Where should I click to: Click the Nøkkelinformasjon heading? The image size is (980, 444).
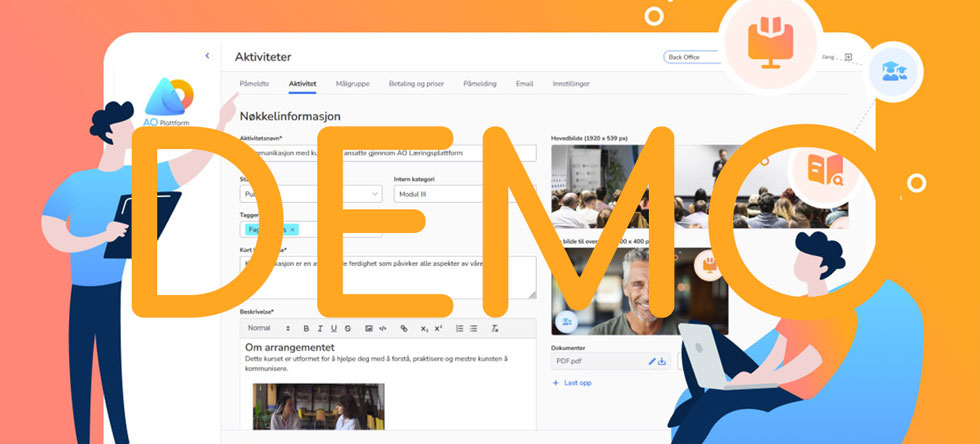coord(290,116)
